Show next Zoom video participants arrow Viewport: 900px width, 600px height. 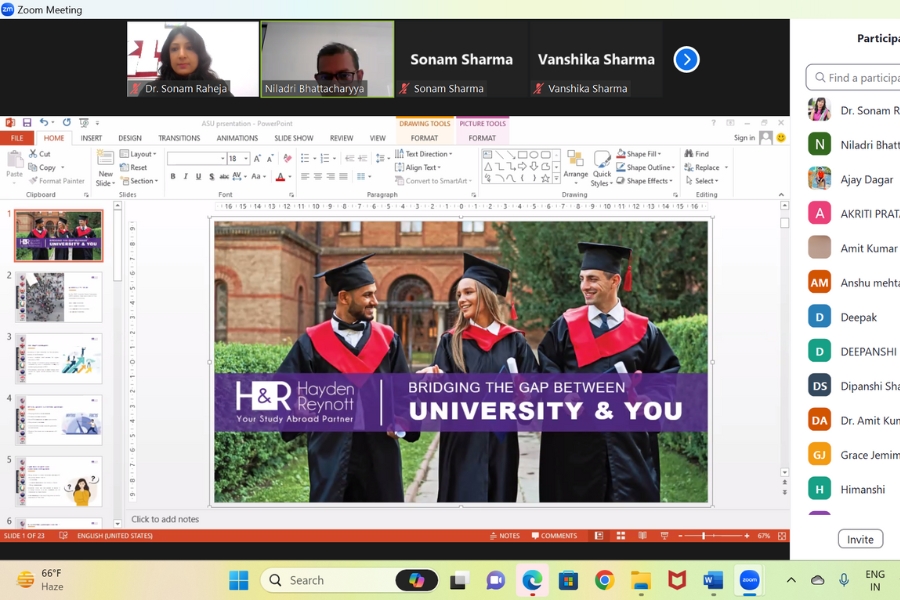coord(686,59)
